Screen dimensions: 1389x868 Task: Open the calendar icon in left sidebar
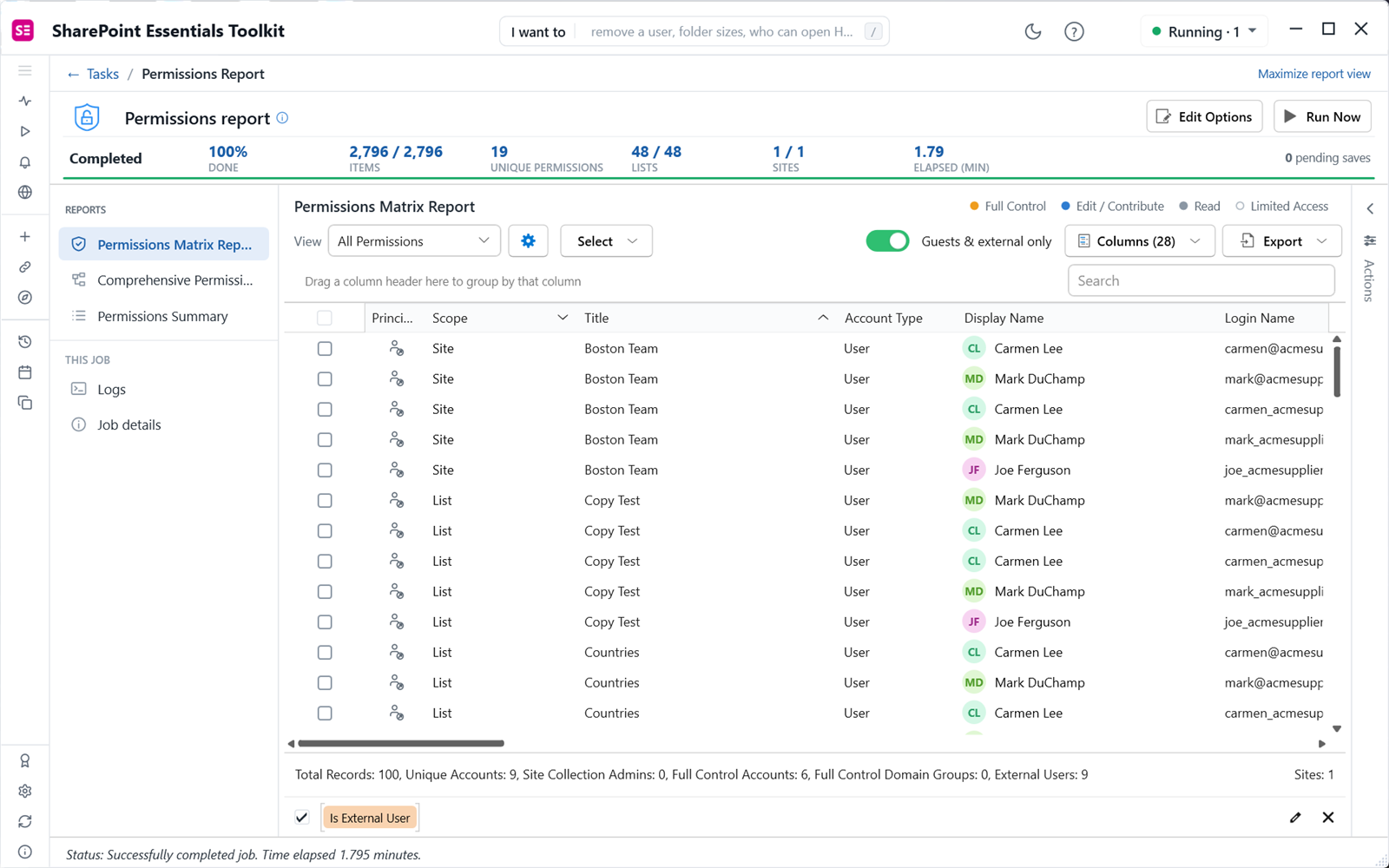25,372
